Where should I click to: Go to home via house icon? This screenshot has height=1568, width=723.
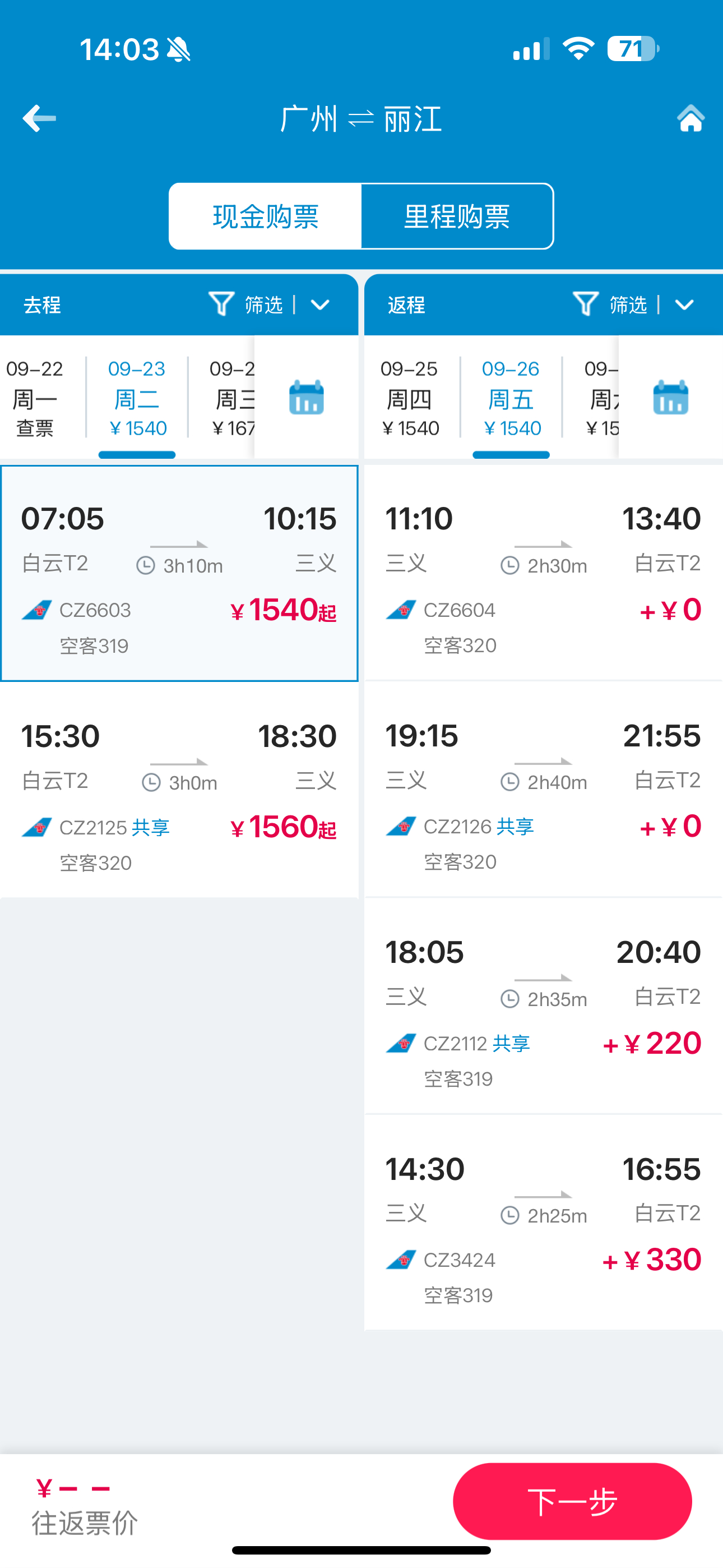[x=690, y=118]
